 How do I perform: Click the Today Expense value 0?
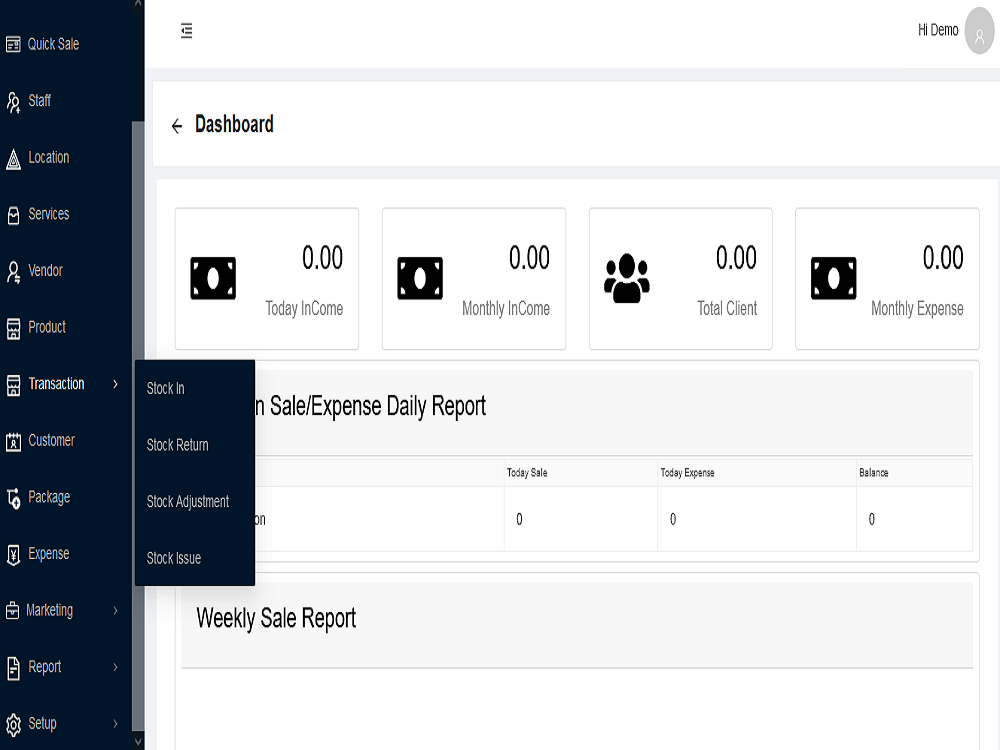click(673, 520)
